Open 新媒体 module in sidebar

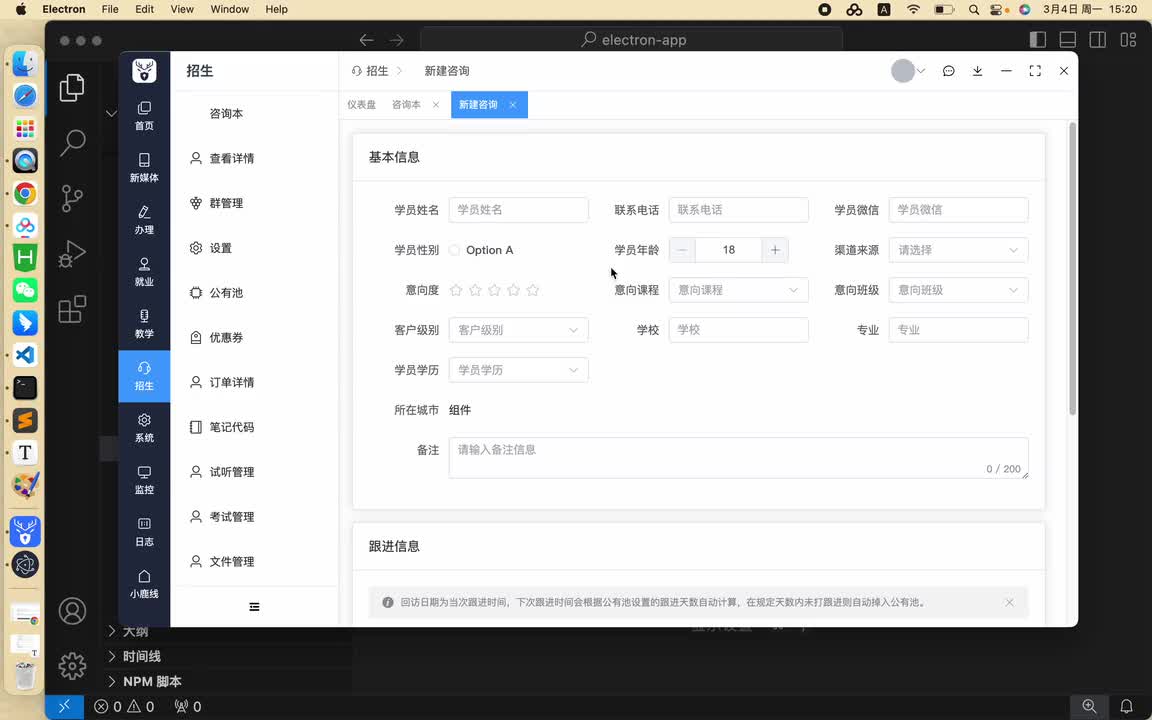(144, 168)
